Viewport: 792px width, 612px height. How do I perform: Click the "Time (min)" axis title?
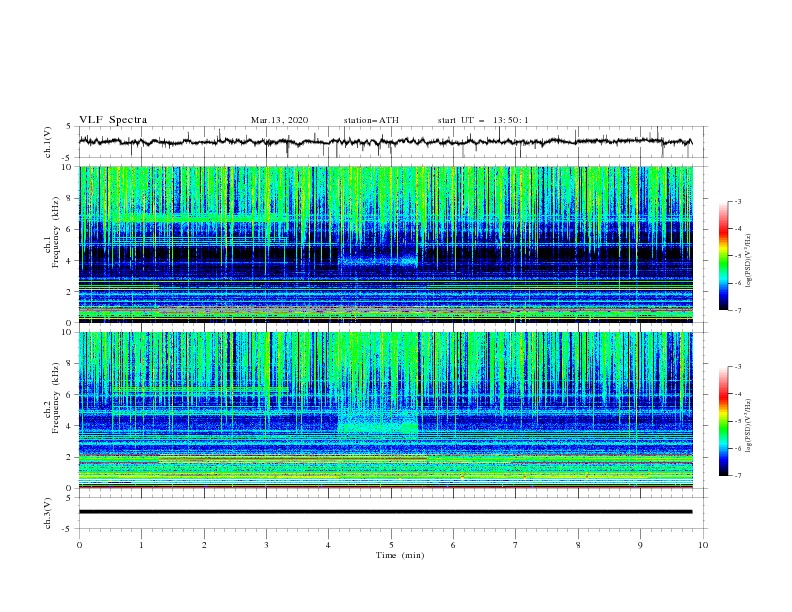400,555
